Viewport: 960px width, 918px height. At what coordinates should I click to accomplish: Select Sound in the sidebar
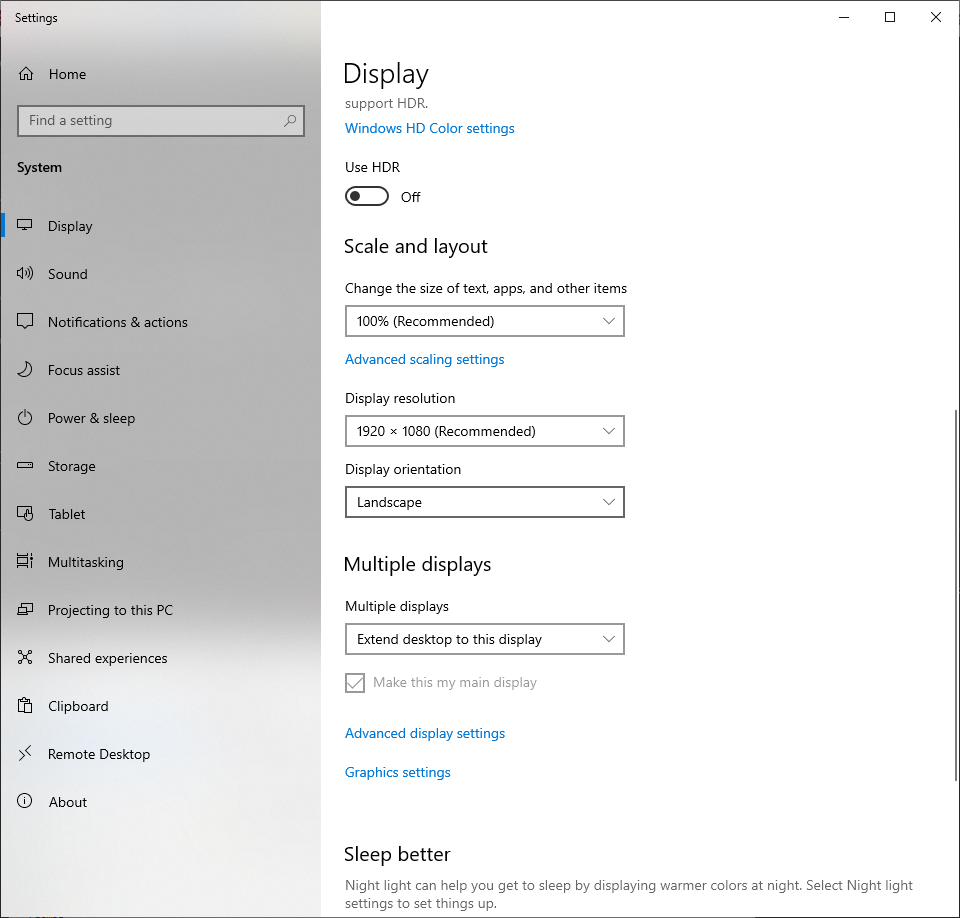pyautogui.click(x=160, y=274)
